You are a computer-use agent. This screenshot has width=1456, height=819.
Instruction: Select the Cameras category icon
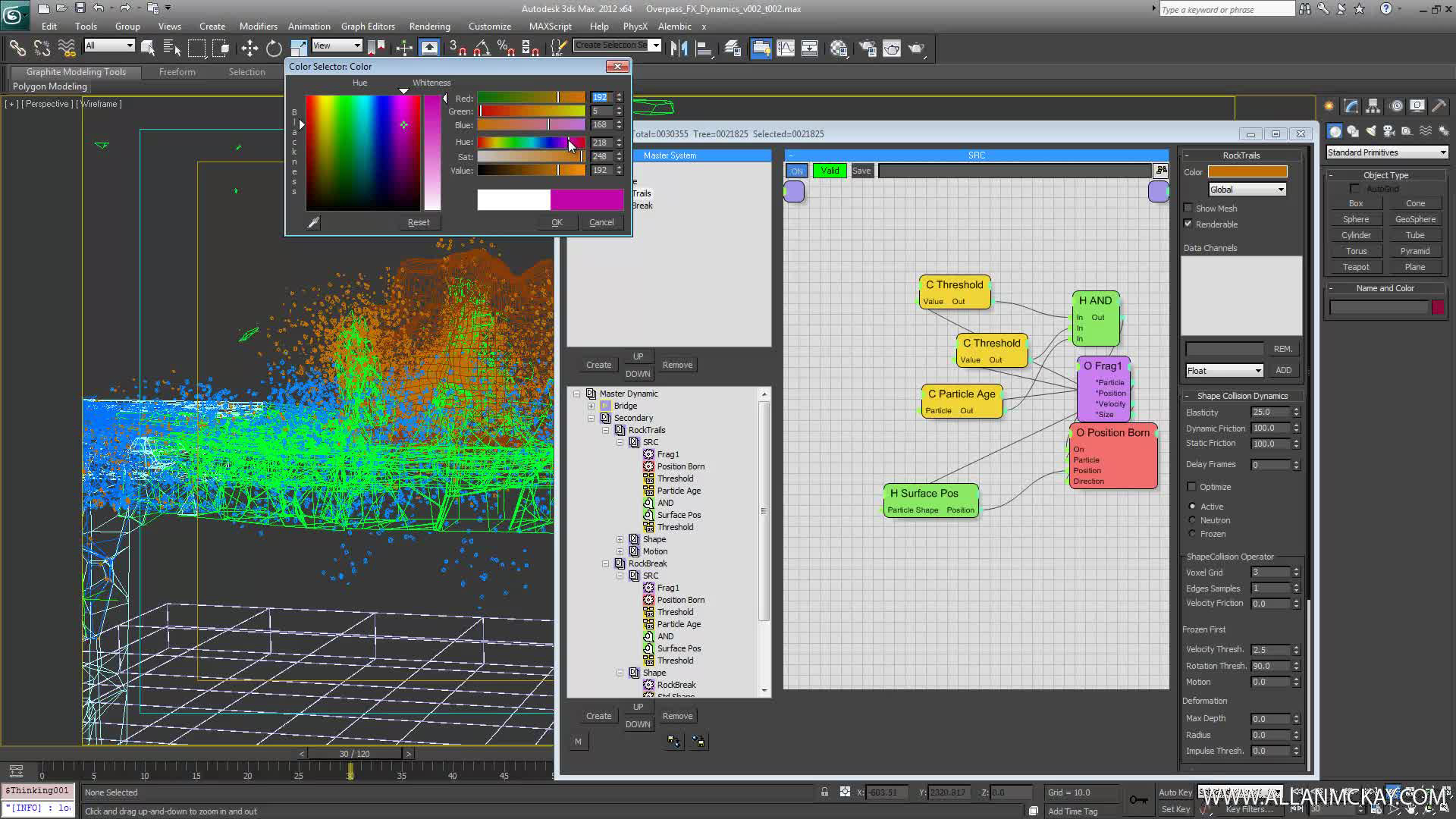tap(1389, 131)
